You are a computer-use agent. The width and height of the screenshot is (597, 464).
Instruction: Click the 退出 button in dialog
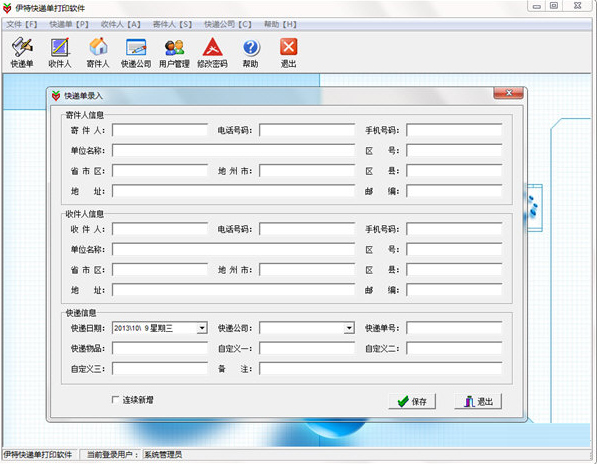(478, 402)
